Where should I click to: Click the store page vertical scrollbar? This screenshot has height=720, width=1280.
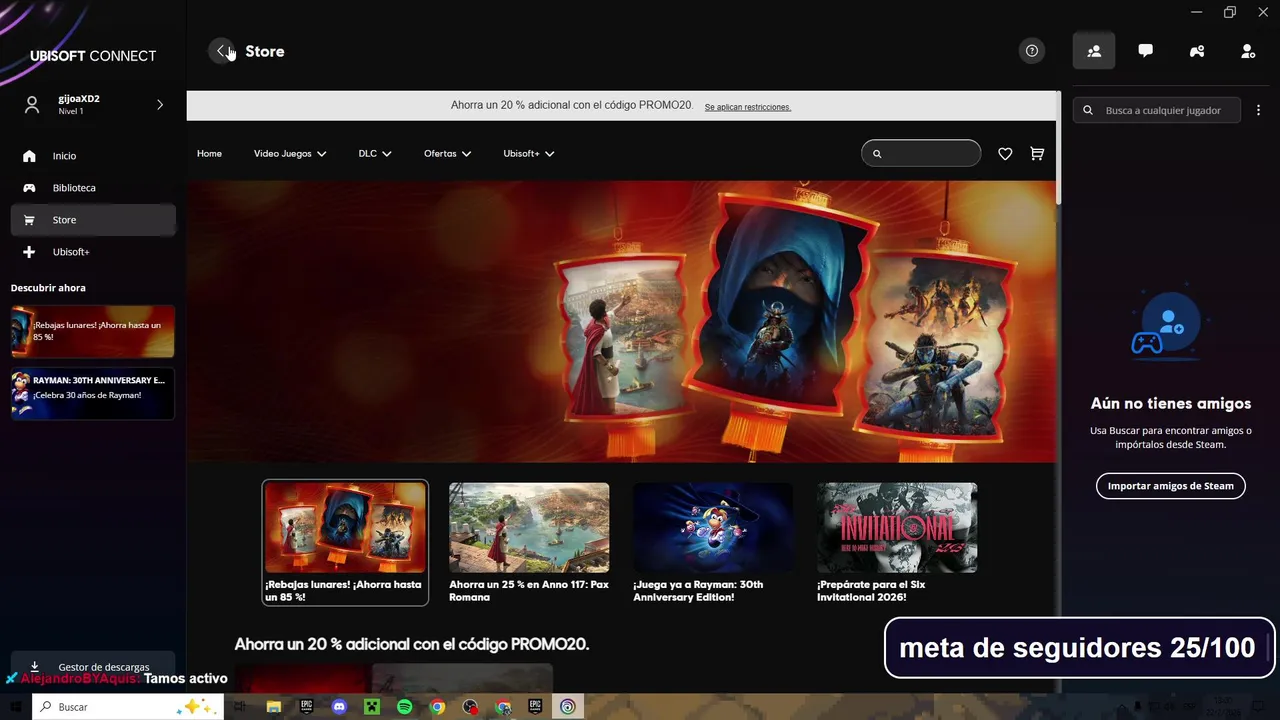pos(1058,150)
